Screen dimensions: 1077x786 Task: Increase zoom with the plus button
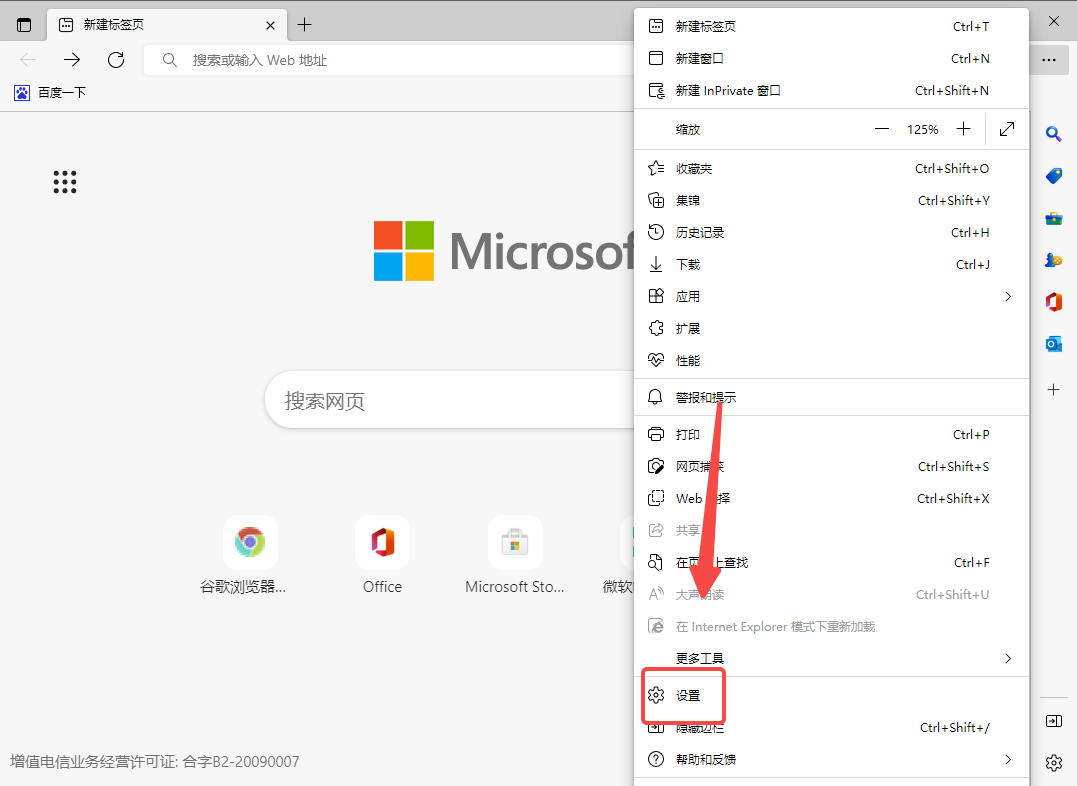964,129
